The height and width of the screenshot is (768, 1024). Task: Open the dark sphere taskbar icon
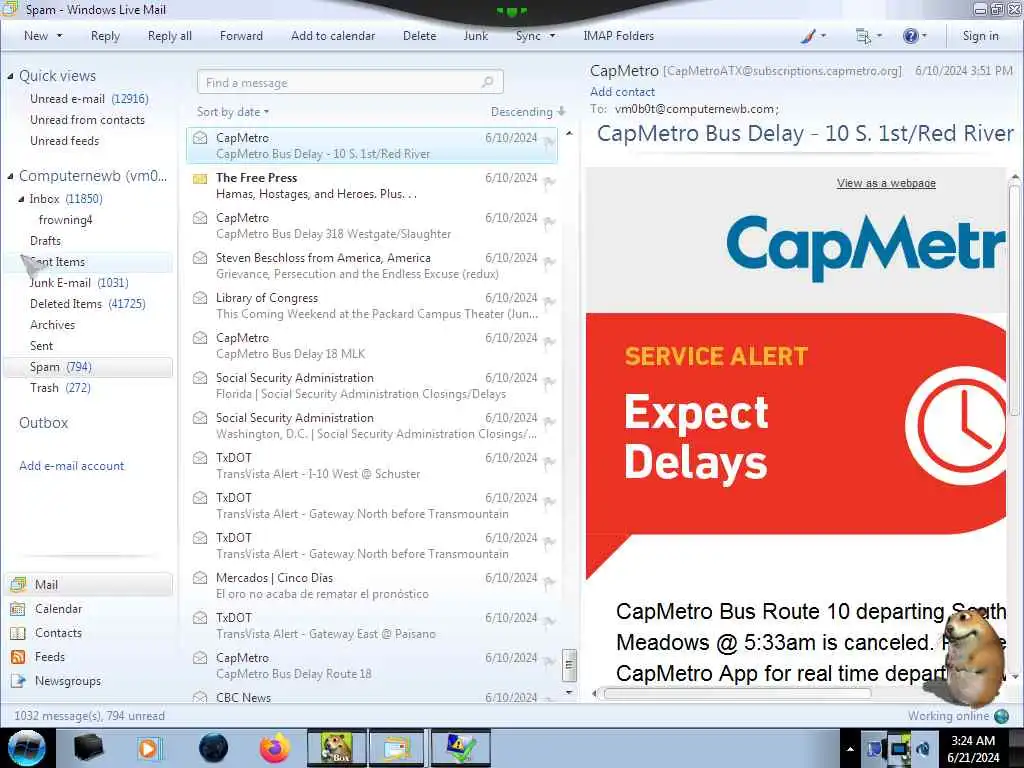click(x=214, y=748)
